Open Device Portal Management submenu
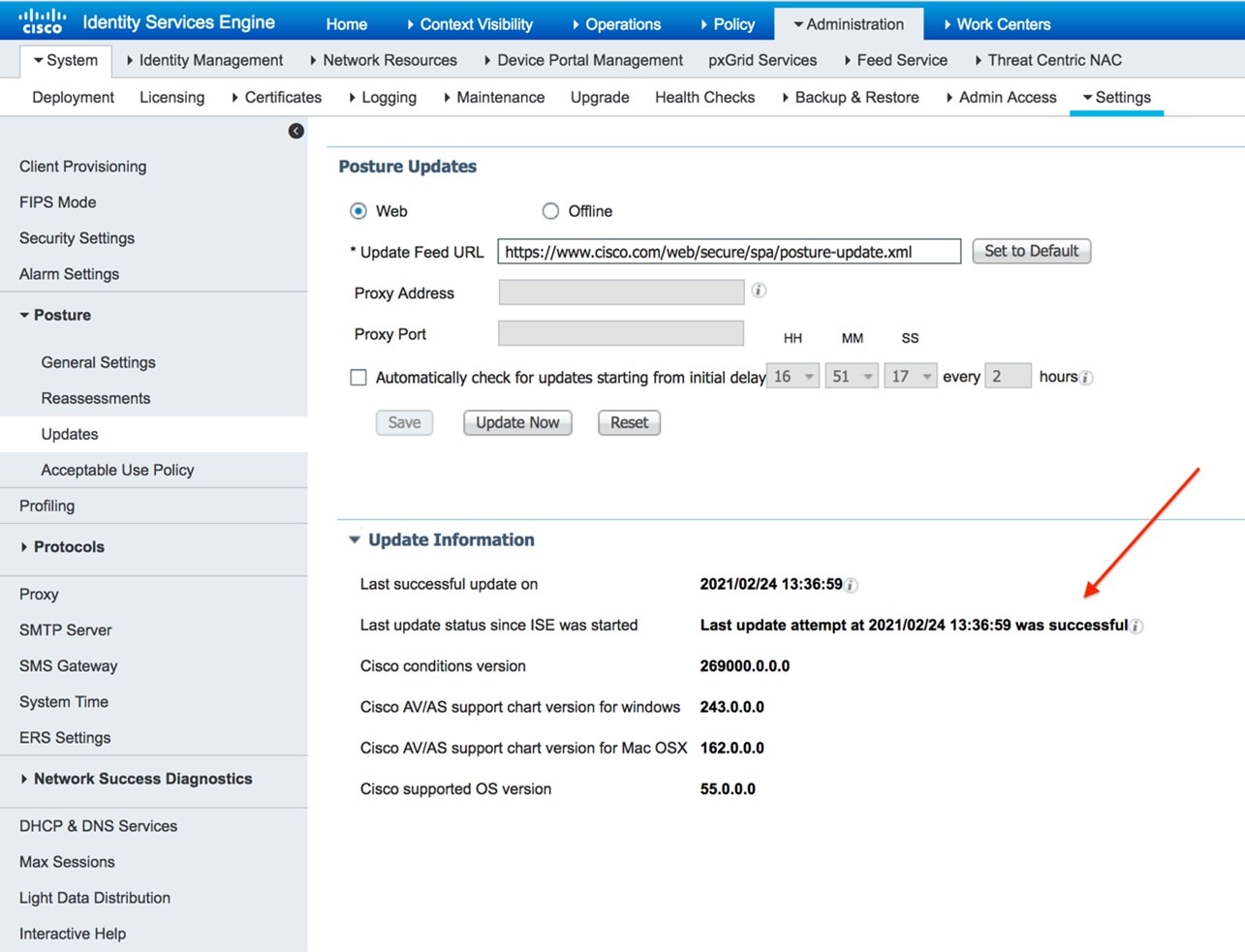The image size is (1245, 952). point(583,60)
